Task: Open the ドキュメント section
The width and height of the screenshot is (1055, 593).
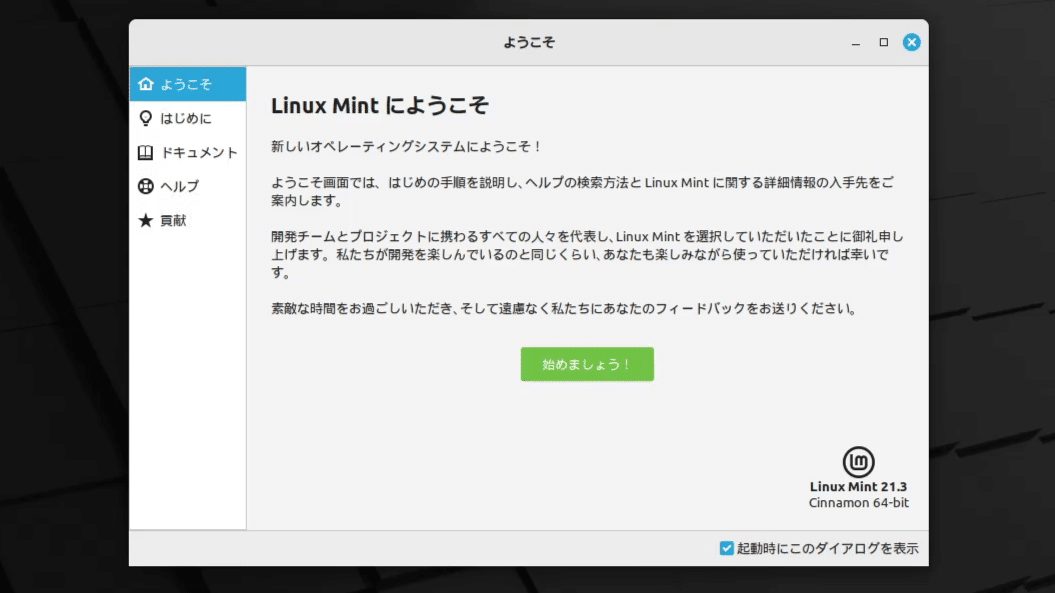Action: [x=188, y=153]
